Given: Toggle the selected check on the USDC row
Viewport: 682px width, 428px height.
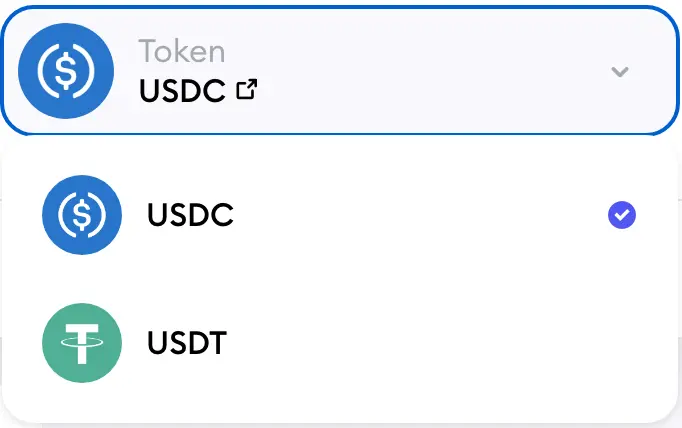Looking at the screenshot, I should pyautogui.click(x=622, y=215).
